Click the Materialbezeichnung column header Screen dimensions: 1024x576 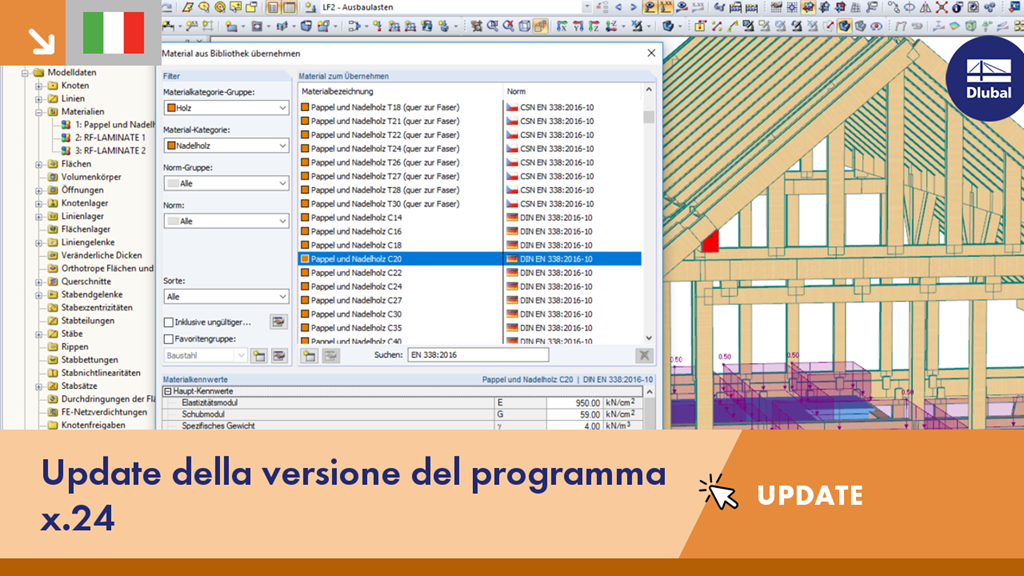point(400,91)
